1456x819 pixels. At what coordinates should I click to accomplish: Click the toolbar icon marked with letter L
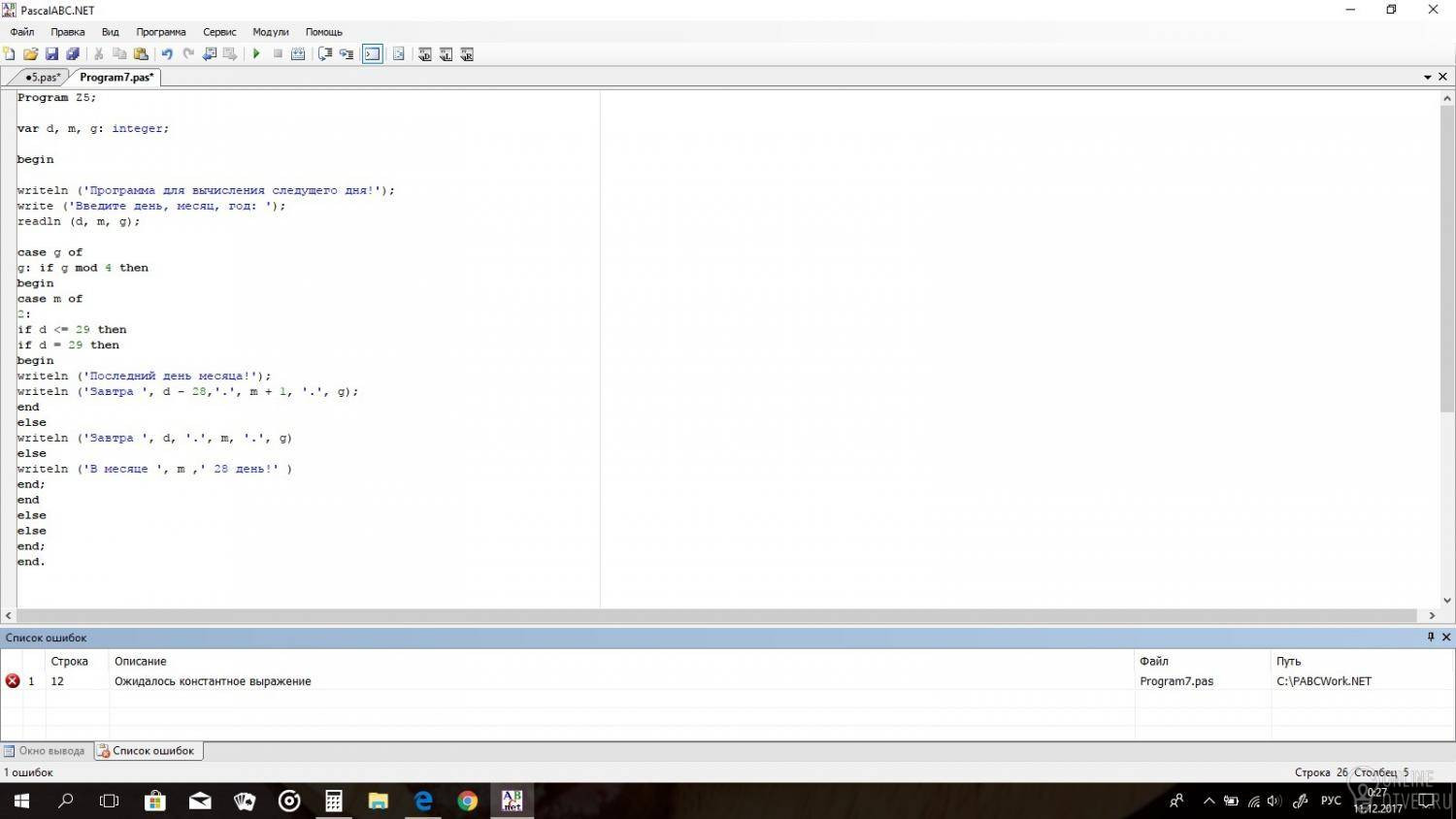pyautogui.click(x=447, y=54)
